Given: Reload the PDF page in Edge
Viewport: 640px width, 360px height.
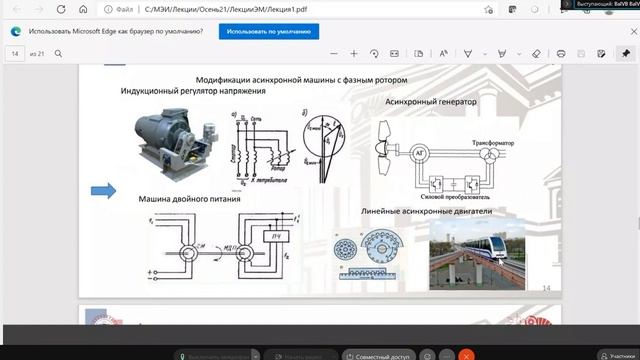Looking at the screenshot, I should coord(61,9).
